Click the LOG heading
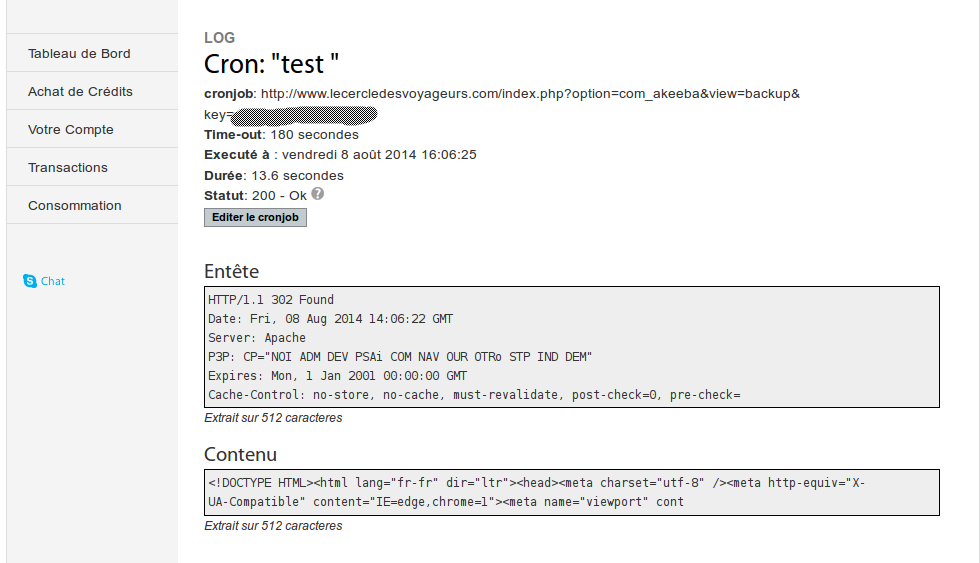 click(220, 38)
